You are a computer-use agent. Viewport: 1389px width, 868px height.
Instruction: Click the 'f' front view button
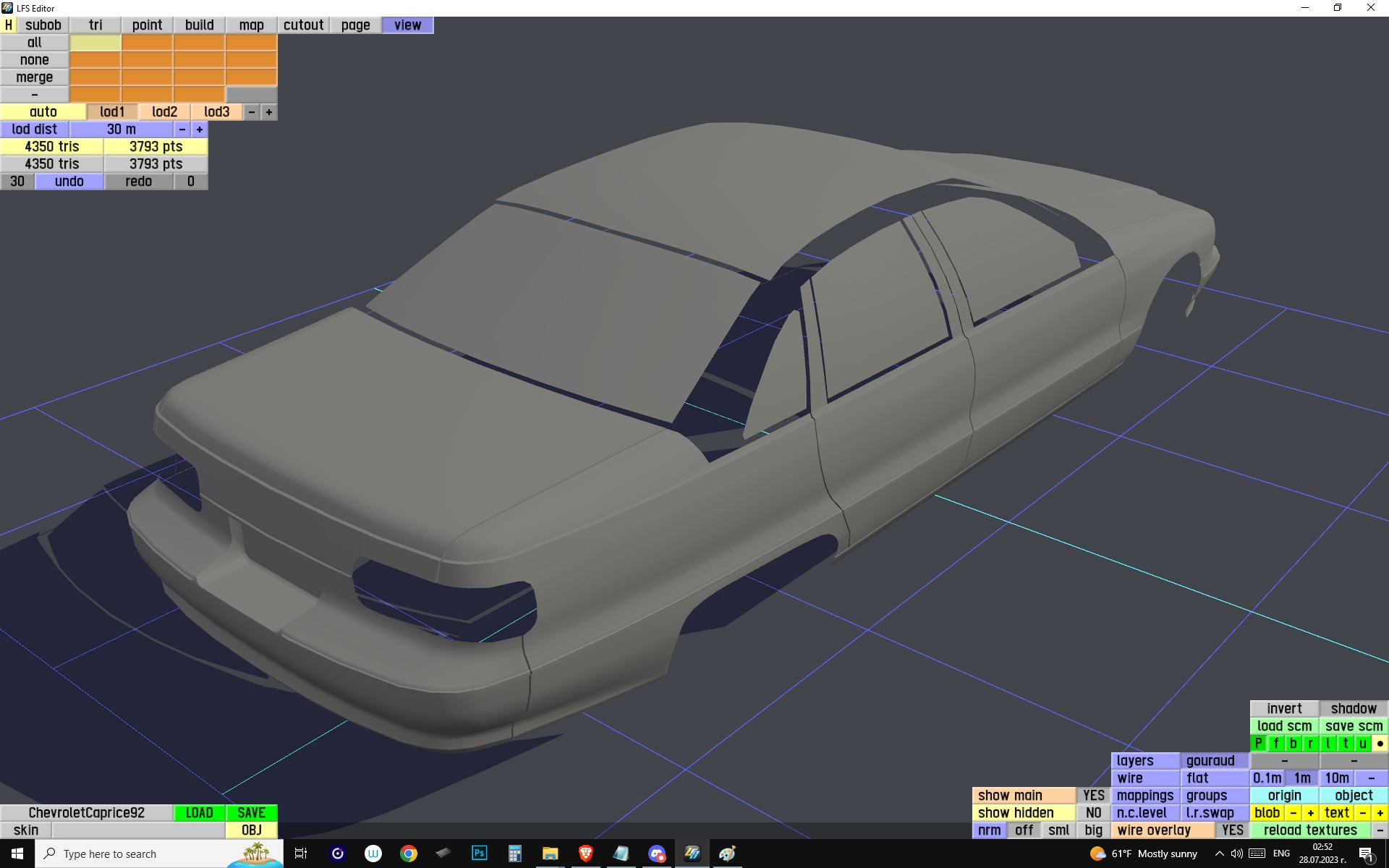point(1275,743)
